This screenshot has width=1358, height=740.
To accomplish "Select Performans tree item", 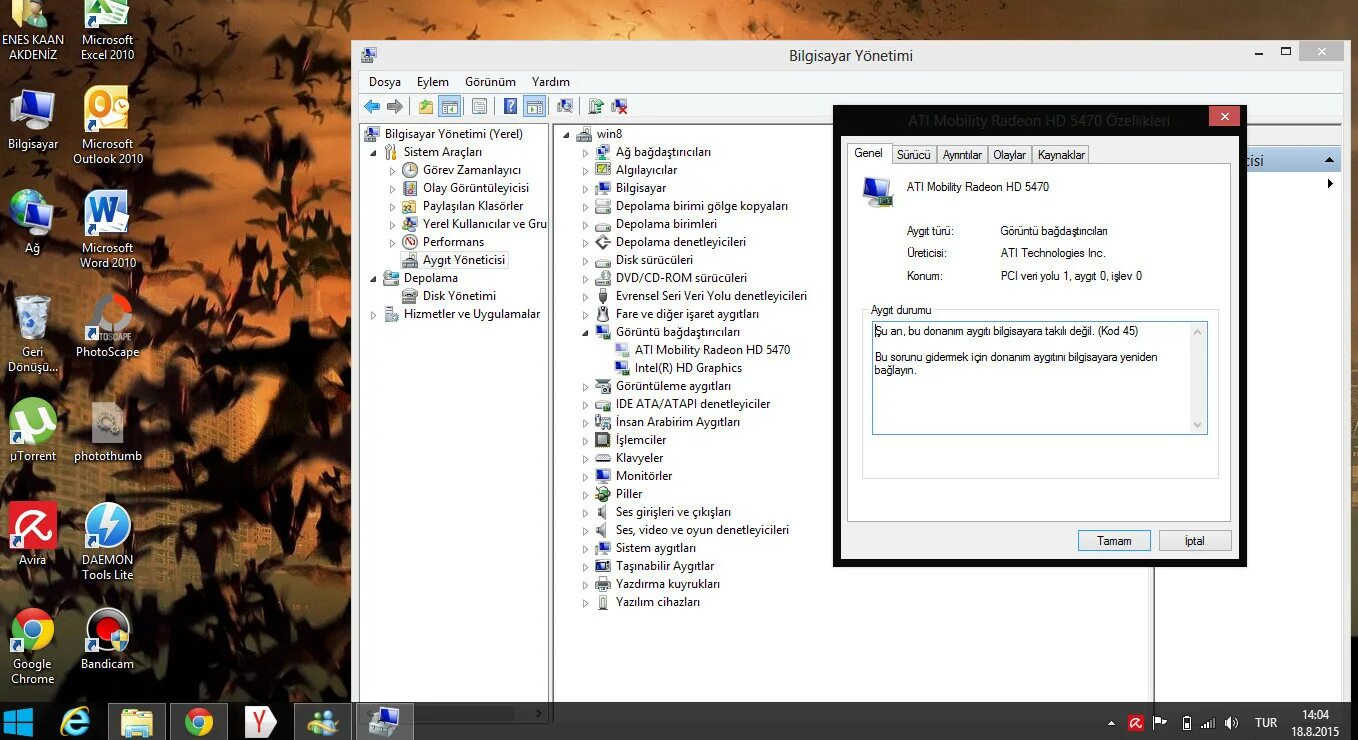I will click(453, 242).
